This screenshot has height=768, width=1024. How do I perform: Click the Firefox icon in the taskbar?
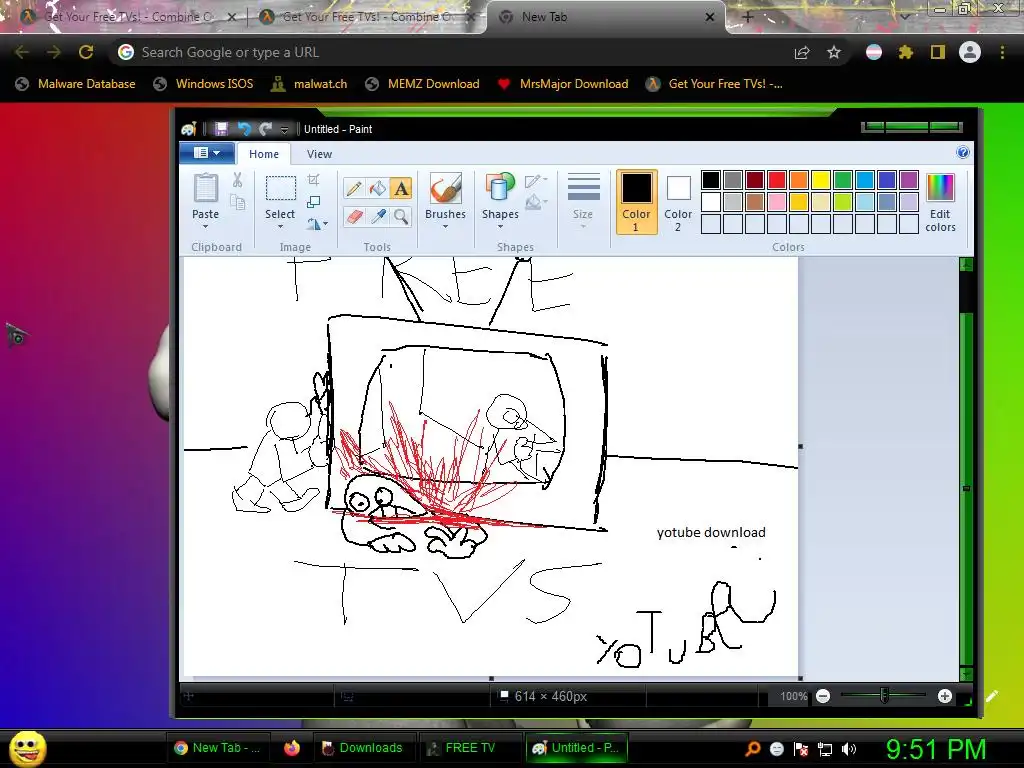[x=291, y=748]
